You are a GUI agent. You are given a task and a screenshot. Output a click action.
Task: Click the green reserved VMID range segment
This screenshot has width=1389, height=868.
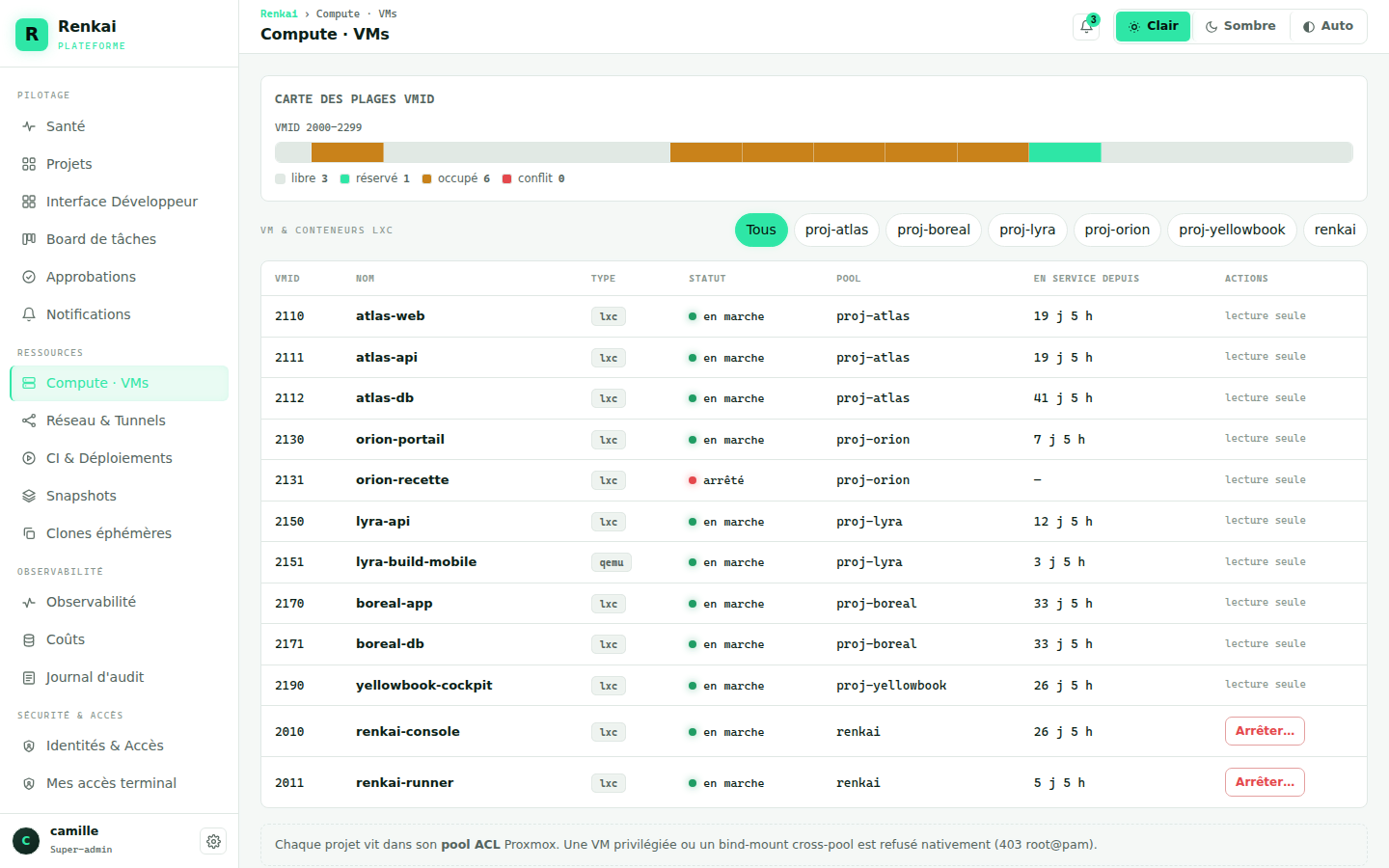point(1065,152)
